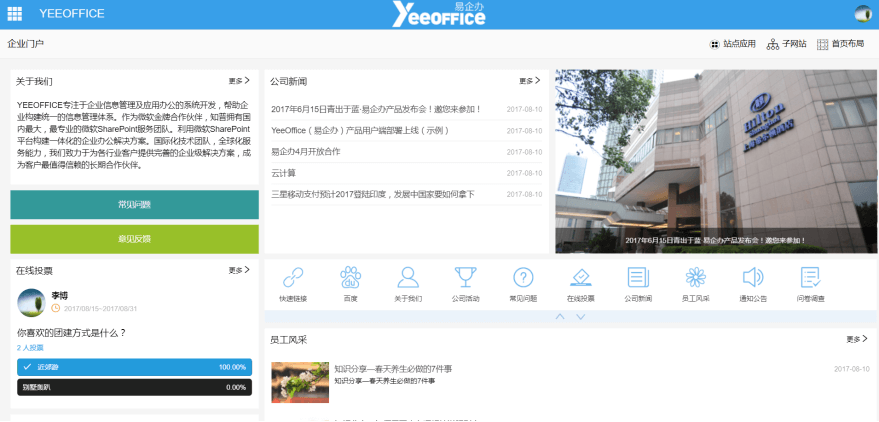
Task: Click the 企业门户 breadcrumb title
Action: (26, 44)
